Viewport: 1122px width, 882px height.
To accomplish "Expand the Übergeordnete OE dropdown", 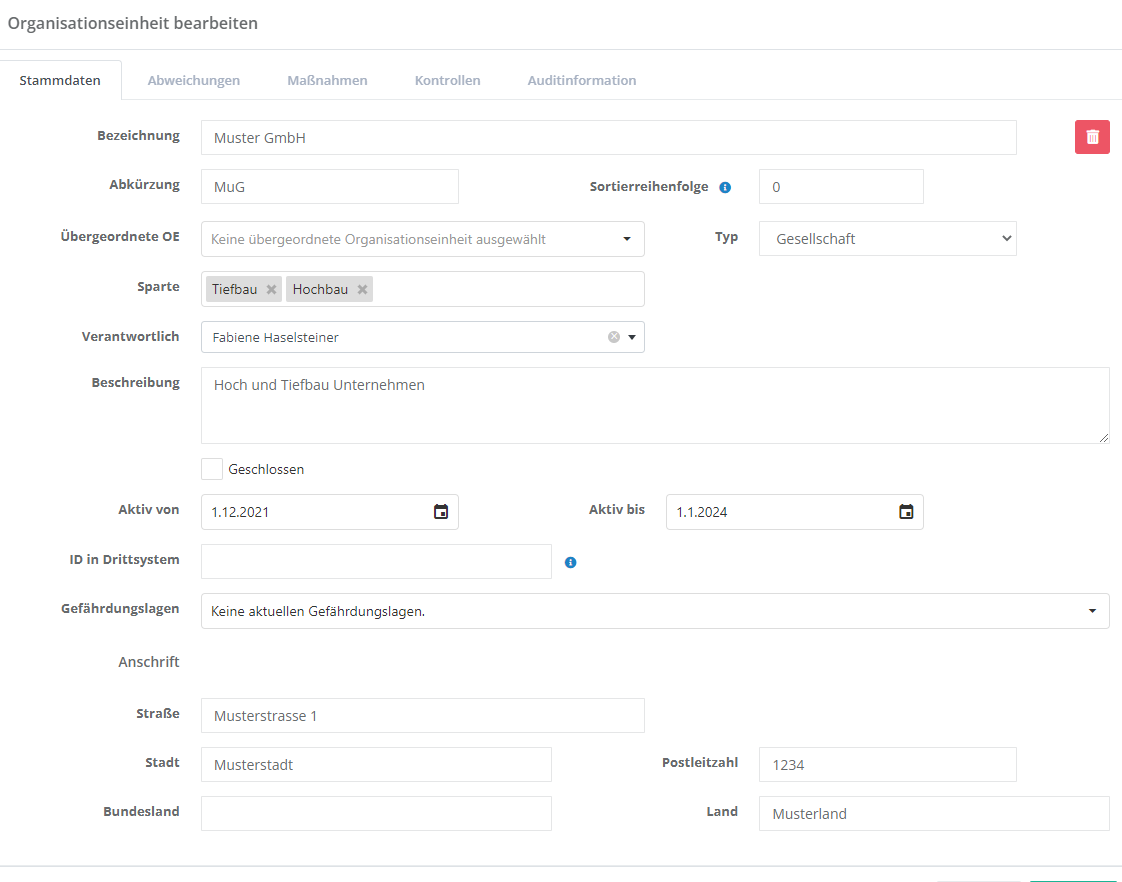I will tap(626, 239).
